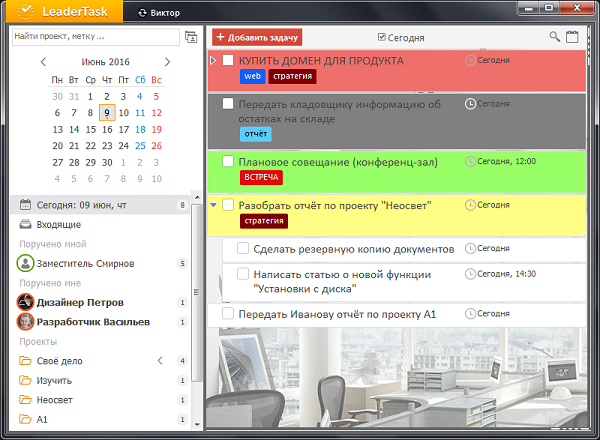Collapse subtasks of Разобрать отчёт task
Screen dimensions: 600x440
click(x=214, y=205)
